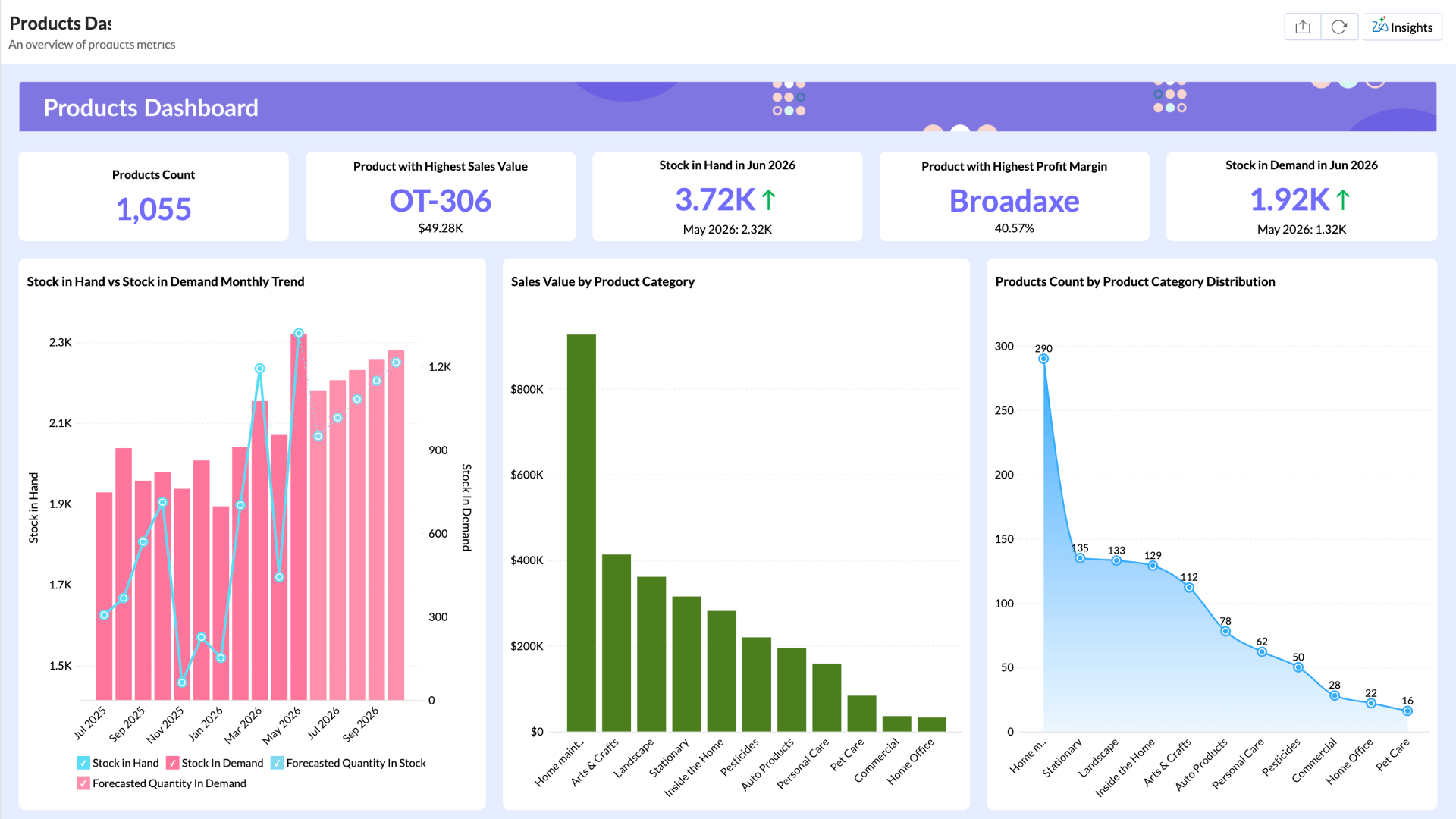Click the 50 Pesticides data point
The image size is (1456, 819).
pos(1298,667)
